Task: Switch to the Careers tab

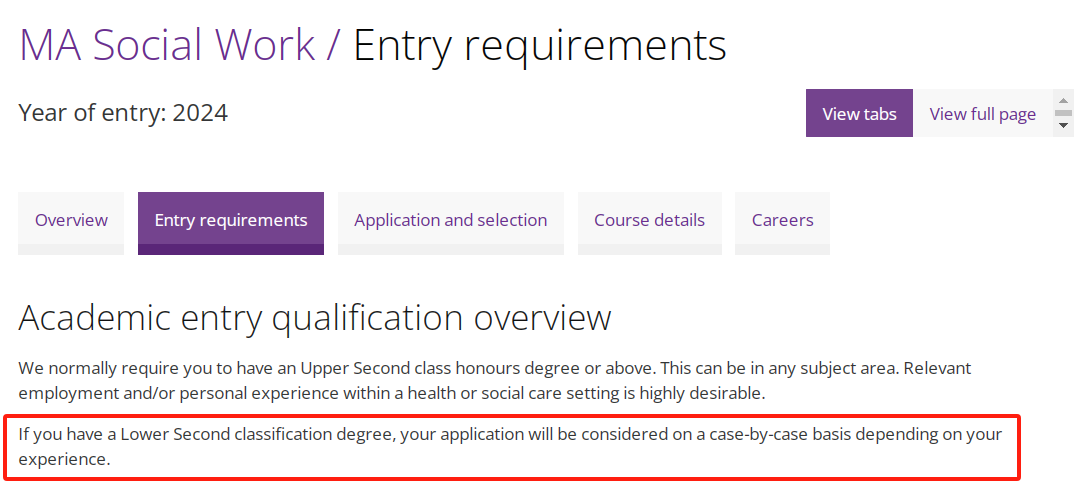Action: coord(782,220)
